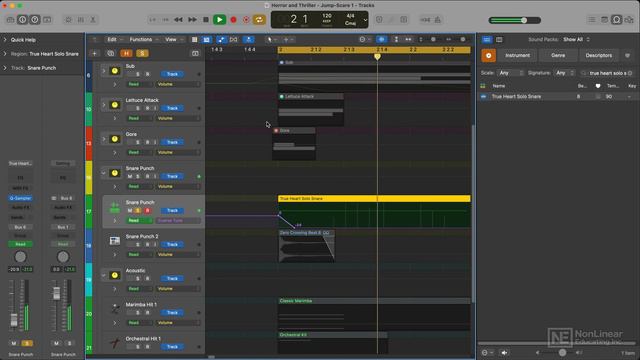Toggle the Quick Help button in control bar
Screen dimensions: 640x360
coord(35,20)
